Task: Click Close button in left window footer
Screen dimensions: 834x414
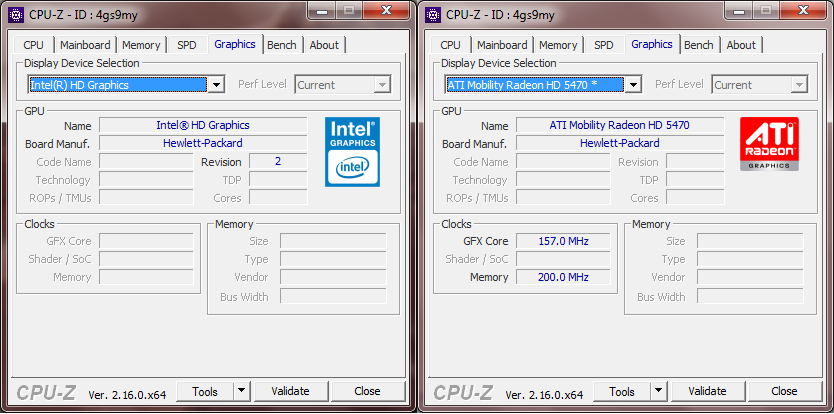Action: point(367,392)
